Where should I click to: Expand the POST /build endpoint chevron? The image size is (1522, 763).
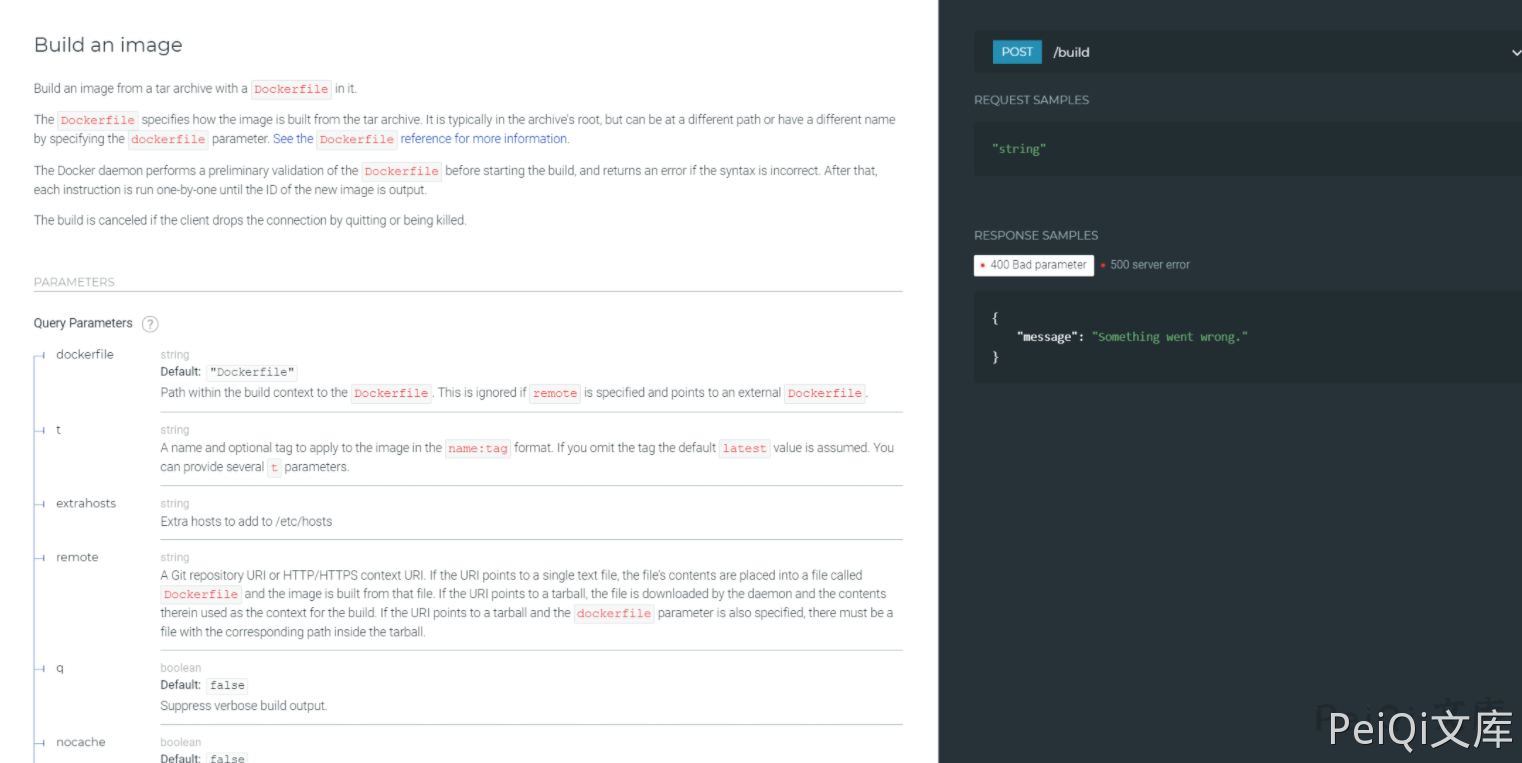tap(1516, 52)
